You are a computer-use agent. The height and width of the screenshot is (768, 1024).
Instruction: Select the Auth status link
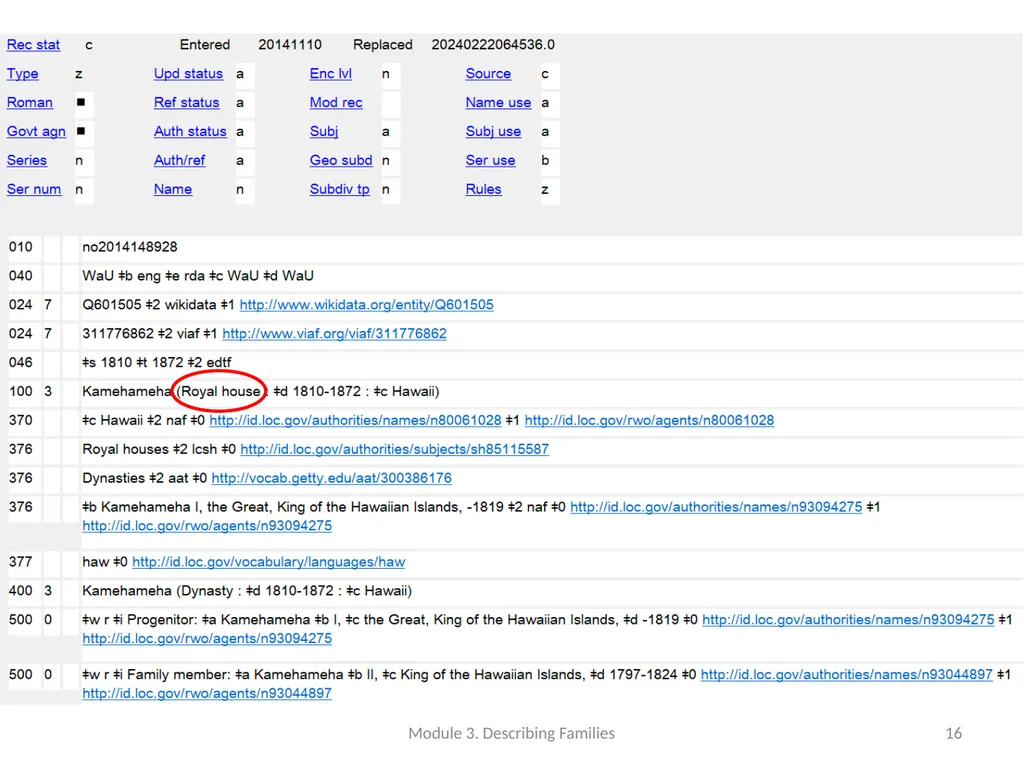190,131
